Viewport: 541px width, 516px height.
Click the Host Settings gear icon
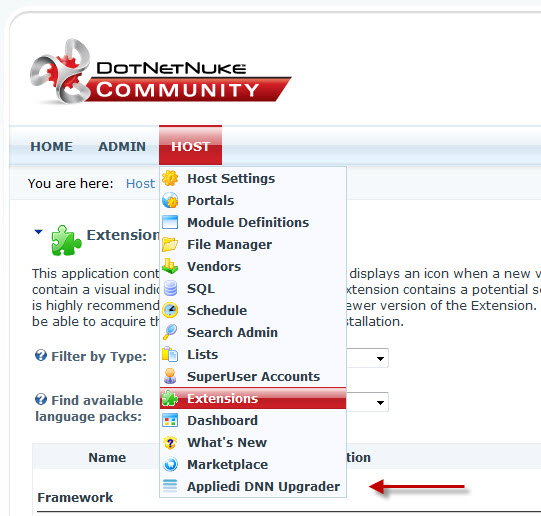(170, 178)
